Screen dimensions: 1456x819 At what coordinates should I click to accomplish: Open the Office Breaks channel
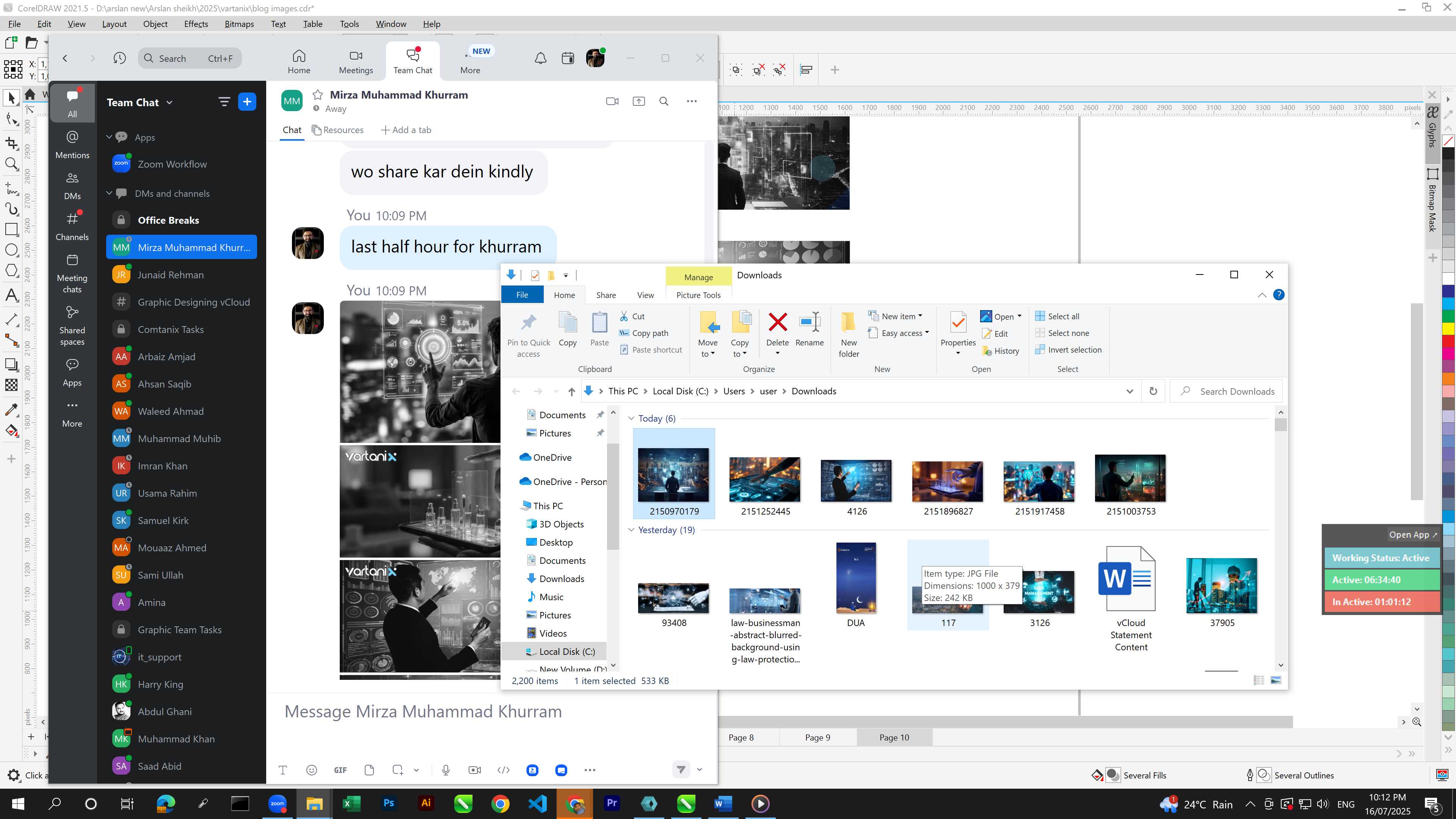(182, 220)
